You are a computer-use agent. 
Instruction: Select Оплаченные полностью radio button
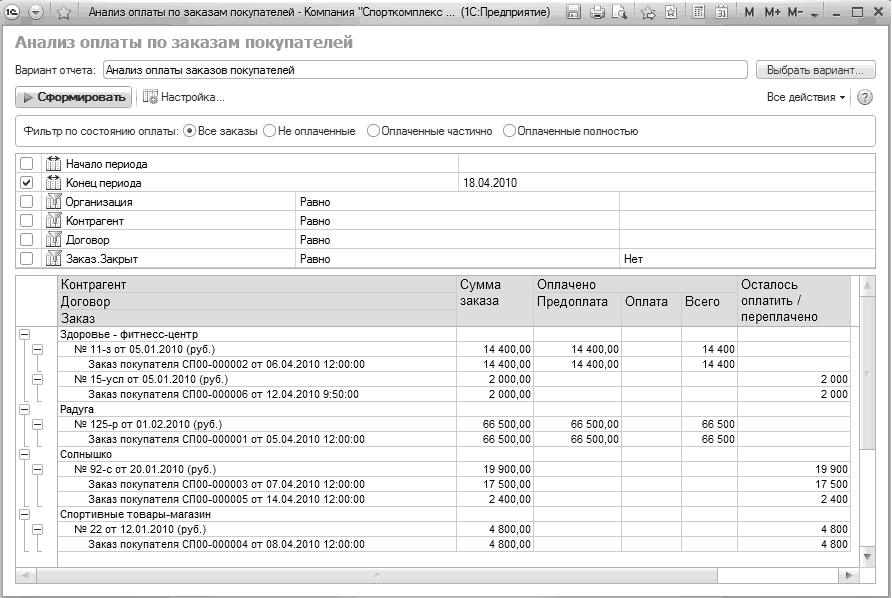pos(509,131)
